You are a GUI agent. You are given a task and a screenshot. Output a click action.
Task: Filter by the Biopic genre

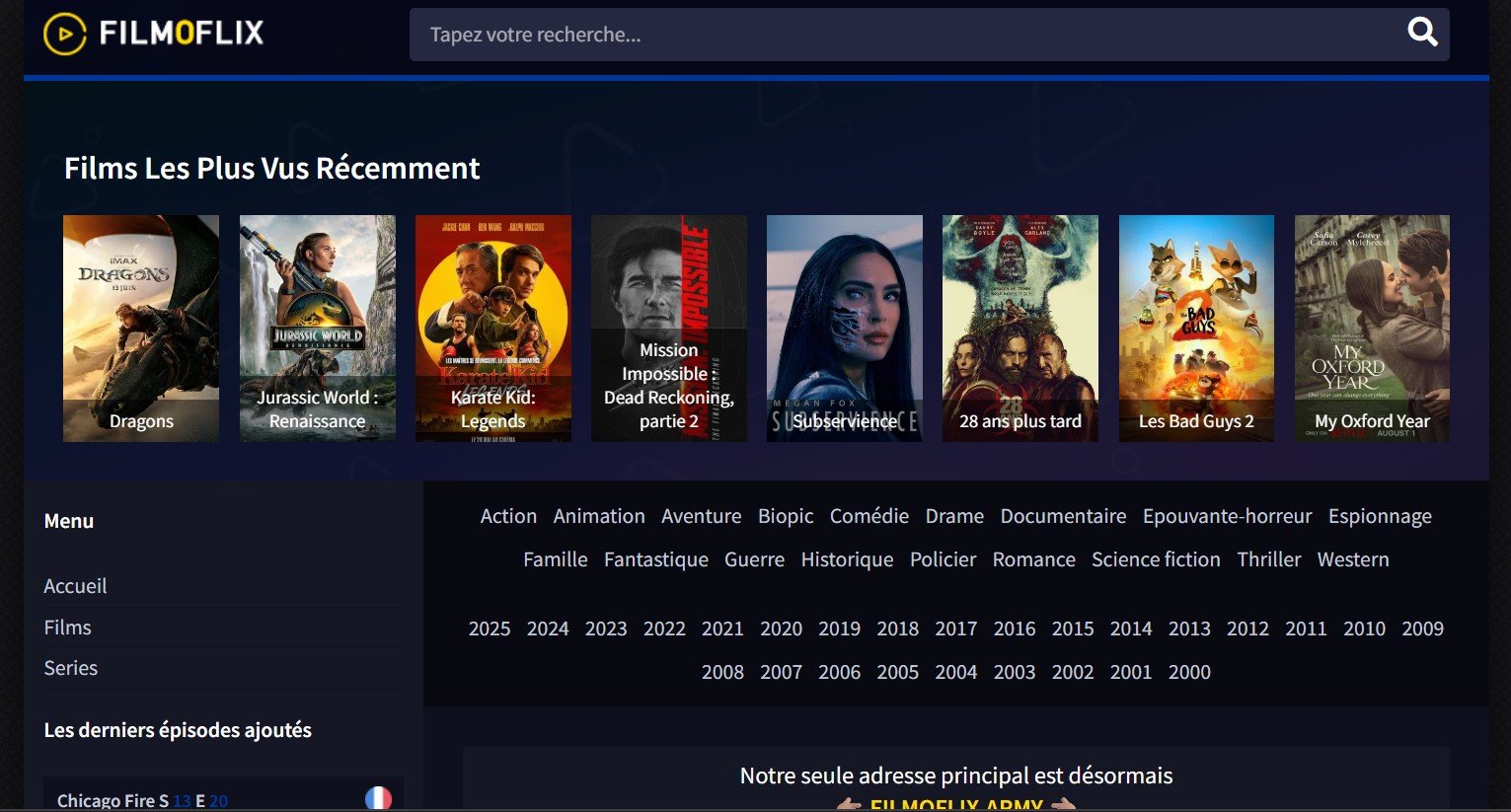(786, 516)
